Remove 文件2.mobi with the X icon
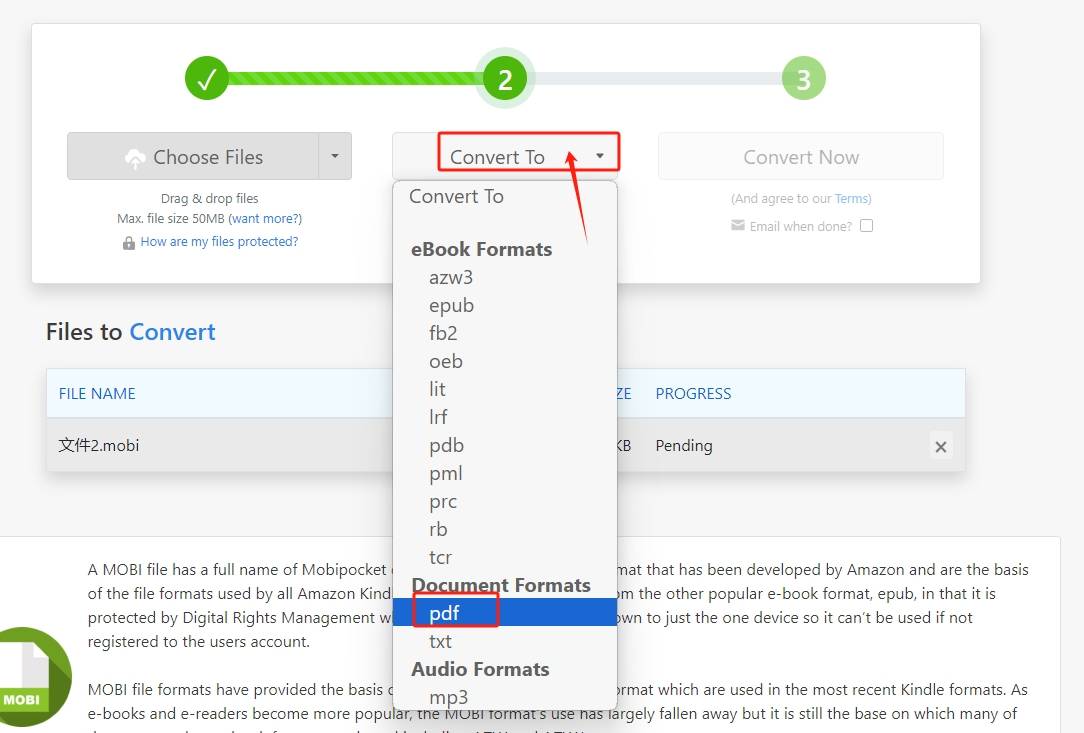The height and width of the screenshot is (733, 1084). point(940,447)
